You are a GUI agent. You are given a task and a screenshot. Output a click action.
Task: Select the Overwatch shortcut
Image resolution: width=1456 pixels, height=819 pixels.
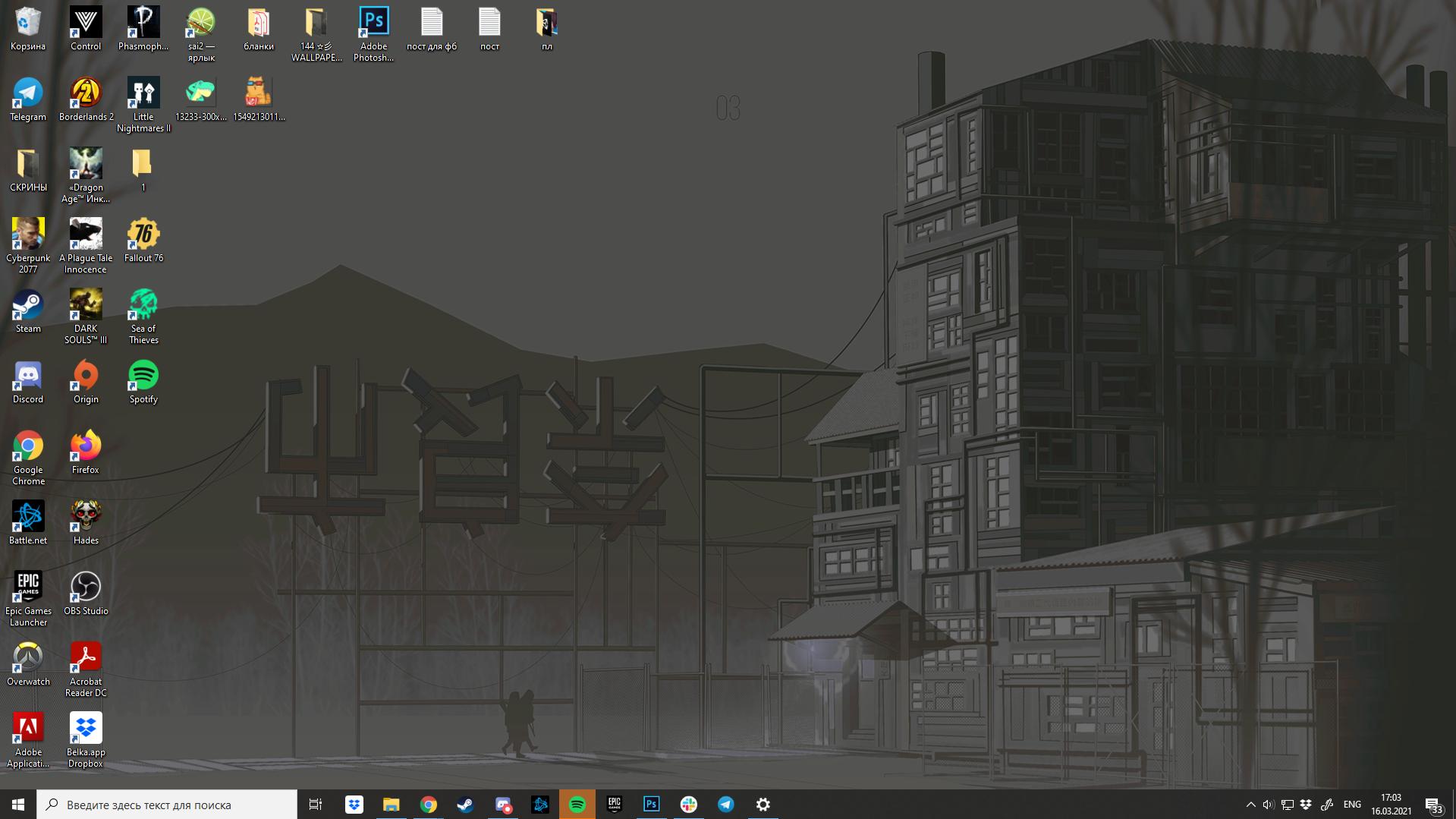click(x=28, y=665)
